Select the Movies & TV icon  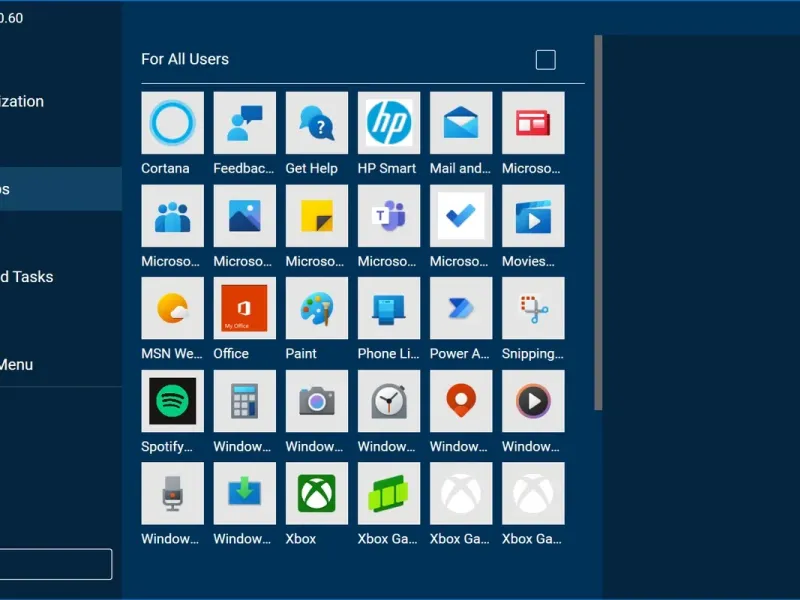(533, 216)
